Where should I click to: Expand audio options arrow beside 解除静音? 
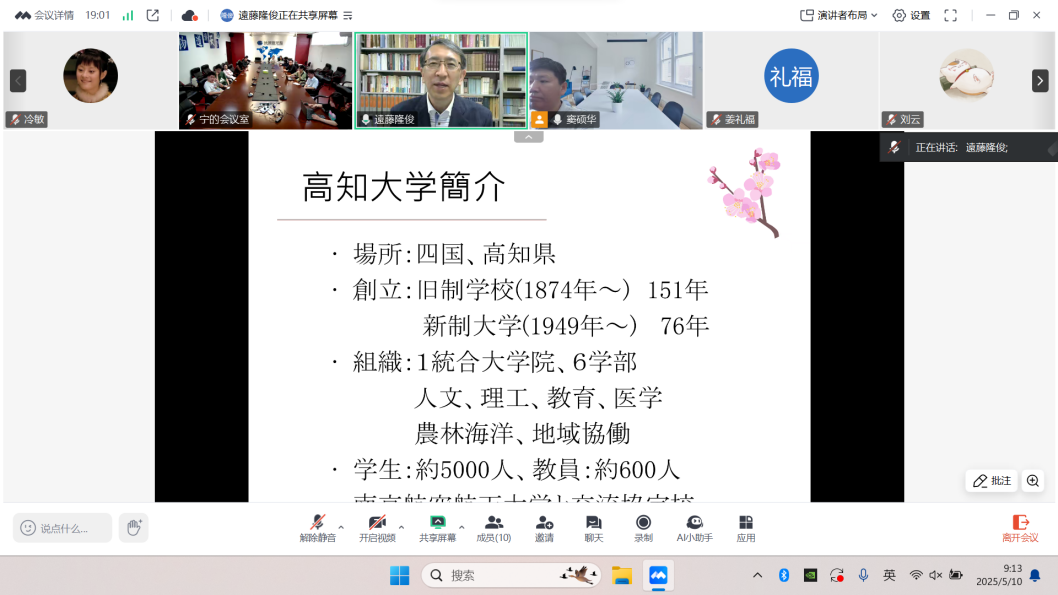[341, 527]
